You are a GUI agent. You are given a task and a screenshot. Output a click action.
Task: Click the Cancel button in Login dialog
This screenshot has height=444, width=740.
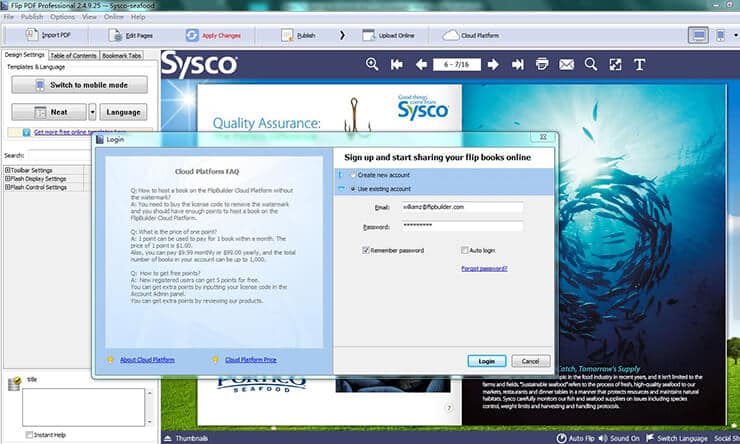(530, 361)
